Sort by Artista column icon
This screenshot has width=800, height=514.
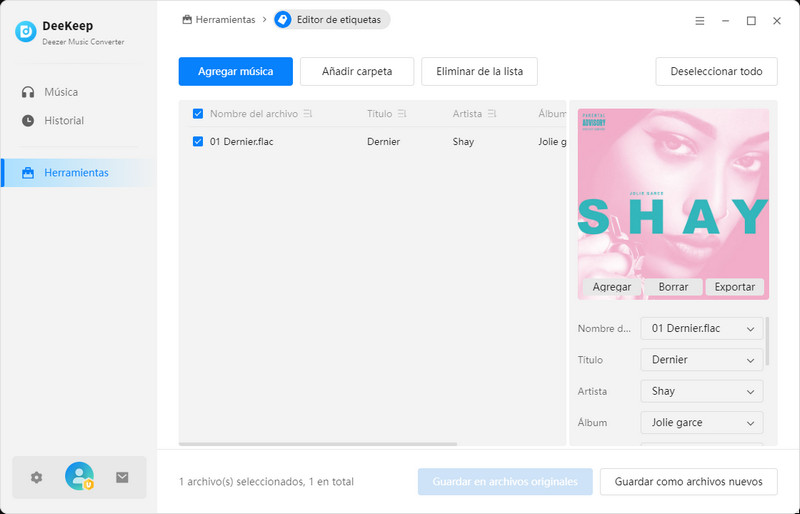click(492, 113)
